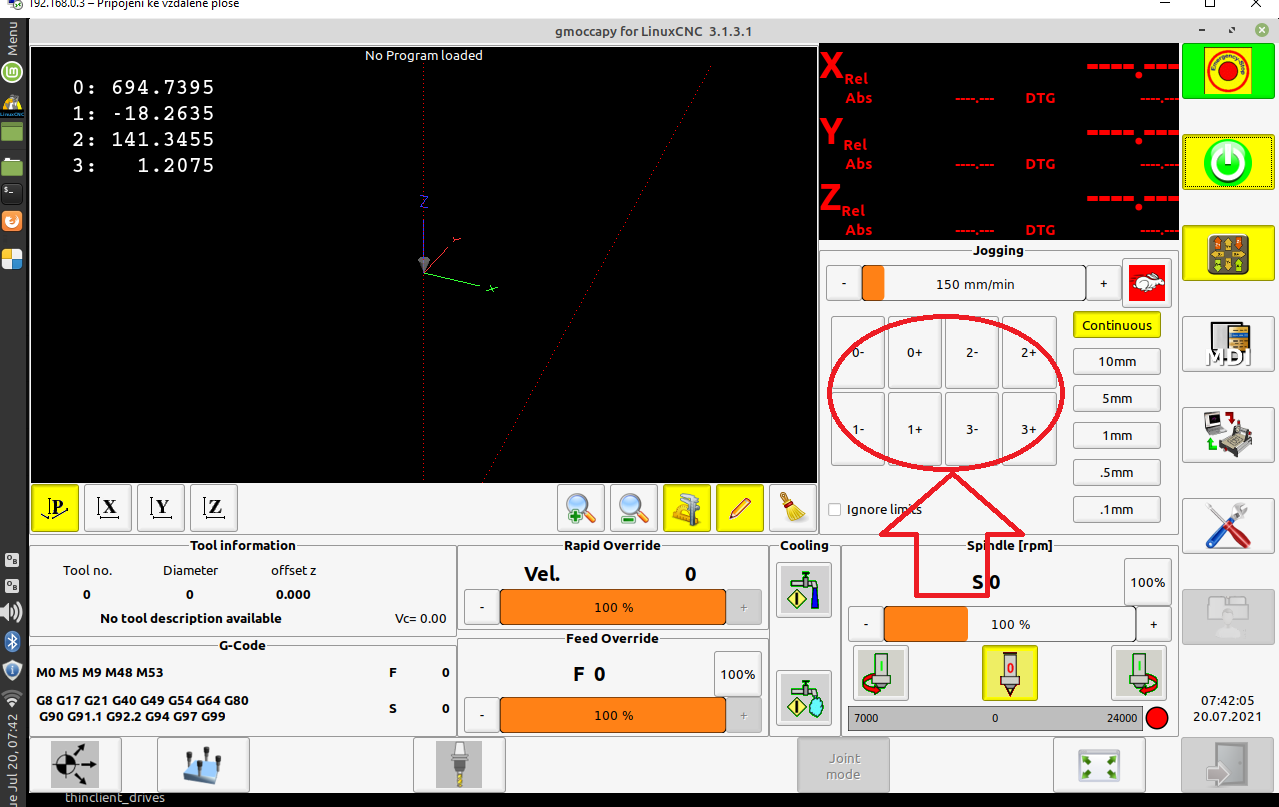Jog joint 0 in negative direction
The width and height of the screenshot is (1279, 807).
point(859,352)
